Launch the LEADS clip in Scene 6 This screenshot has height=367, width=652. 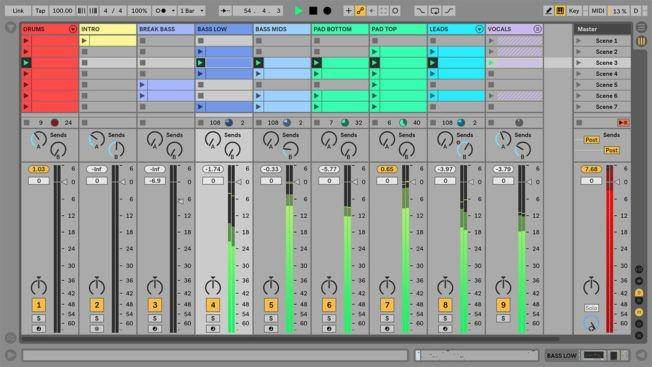(x=433, y=96)
